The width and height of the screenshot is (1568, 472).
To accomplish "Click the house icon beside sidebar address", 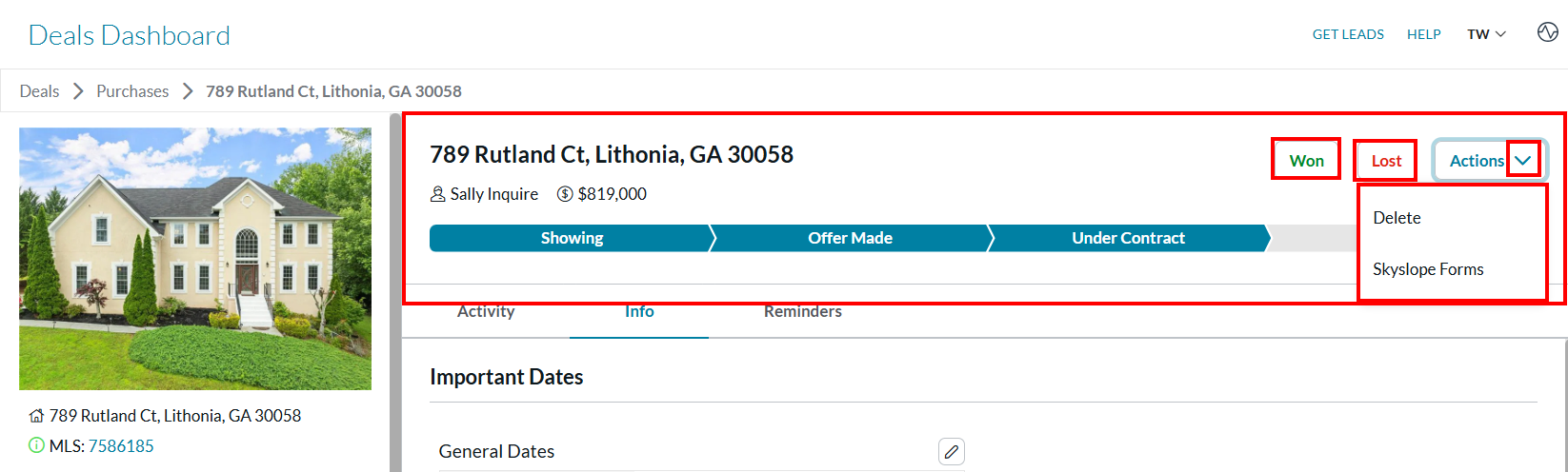I will pyautogui.click(x=36, y=416).
